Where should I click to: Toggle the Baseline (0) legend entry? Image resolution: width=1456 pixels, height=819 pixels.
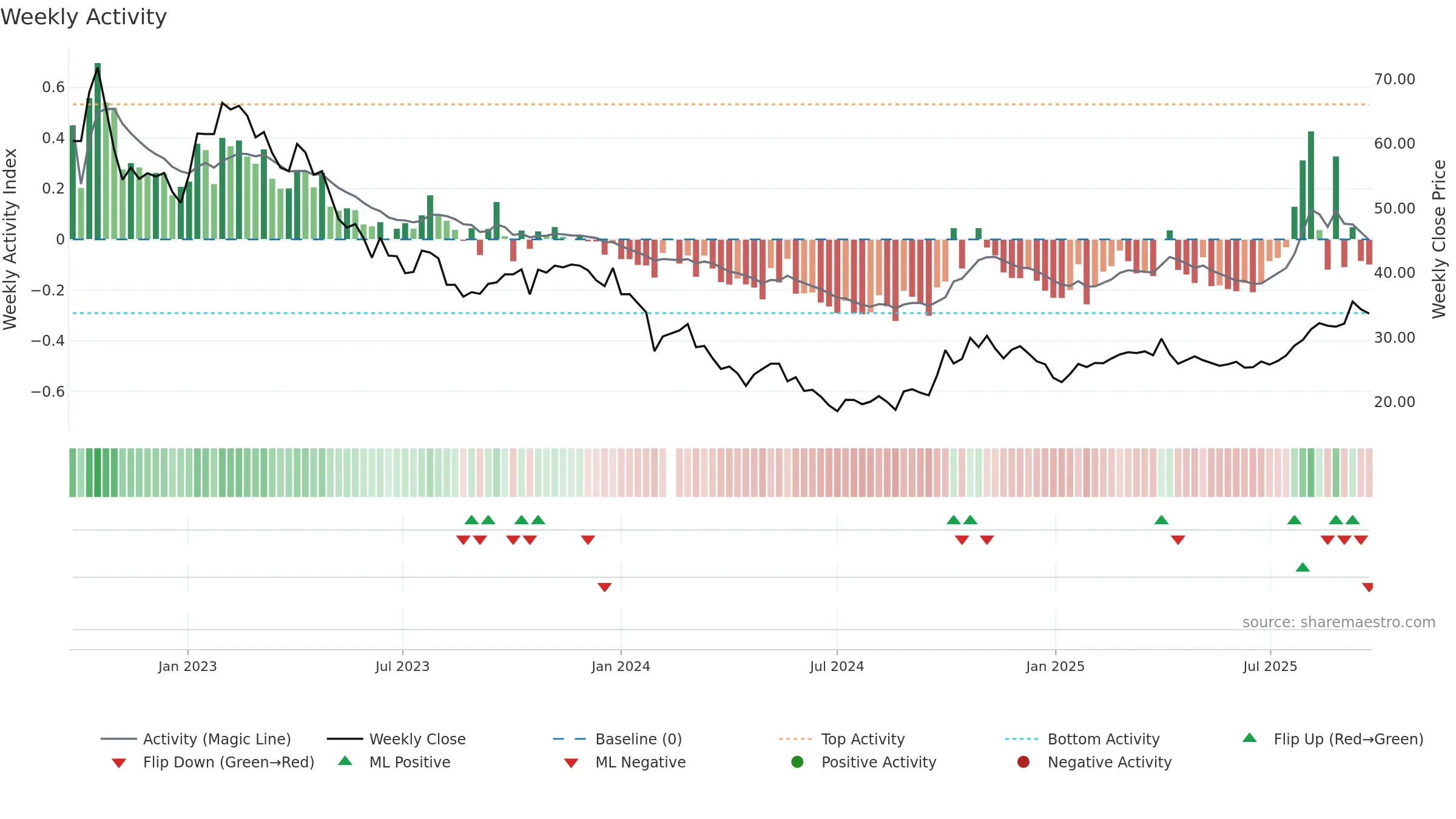[x=618, y=739]
